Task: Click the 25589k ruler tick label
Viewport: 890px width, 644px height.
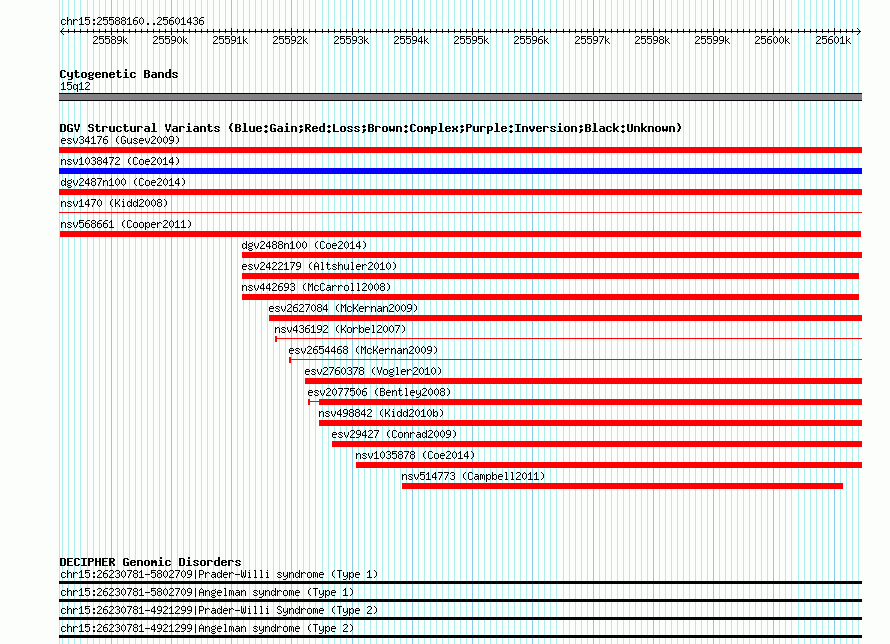Action: click(110, 40)
